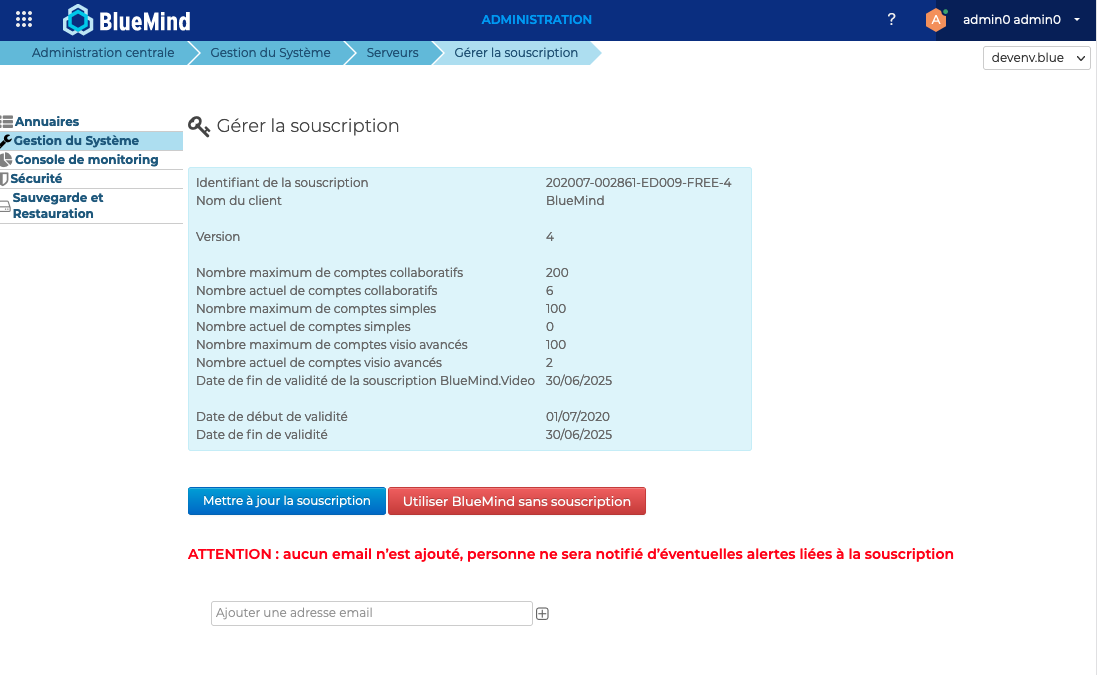
Task: Click the key icon by page title
Action: point(199,127)
